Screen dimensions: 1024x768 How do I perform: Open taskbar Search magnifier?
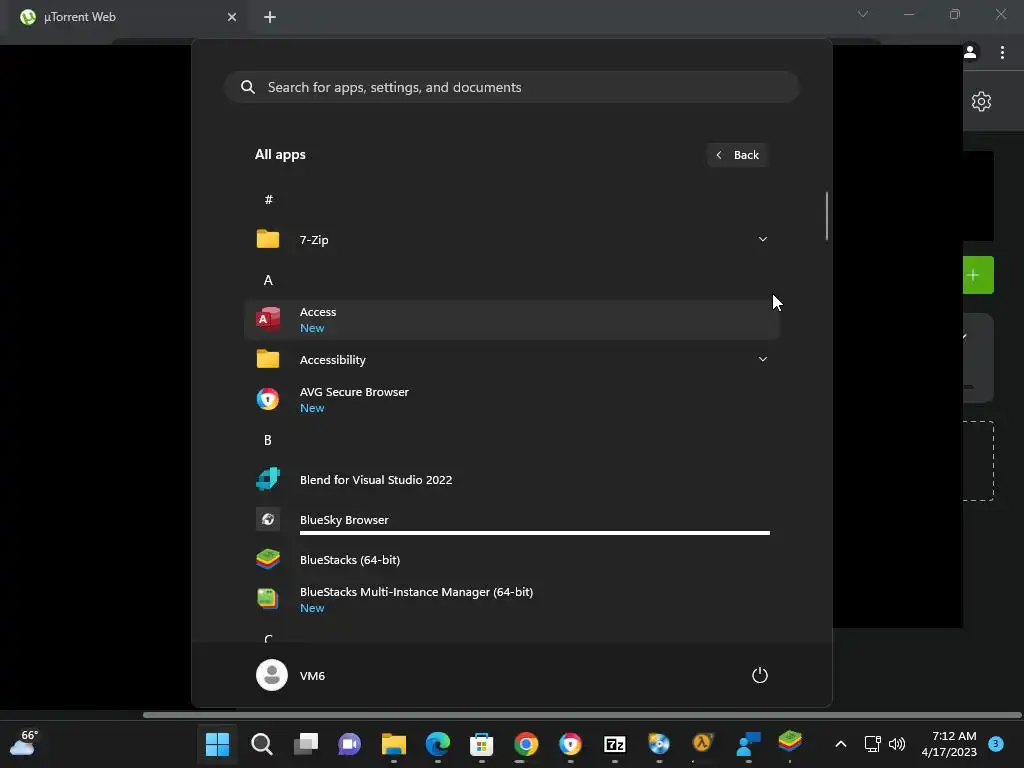coord(262,744)
